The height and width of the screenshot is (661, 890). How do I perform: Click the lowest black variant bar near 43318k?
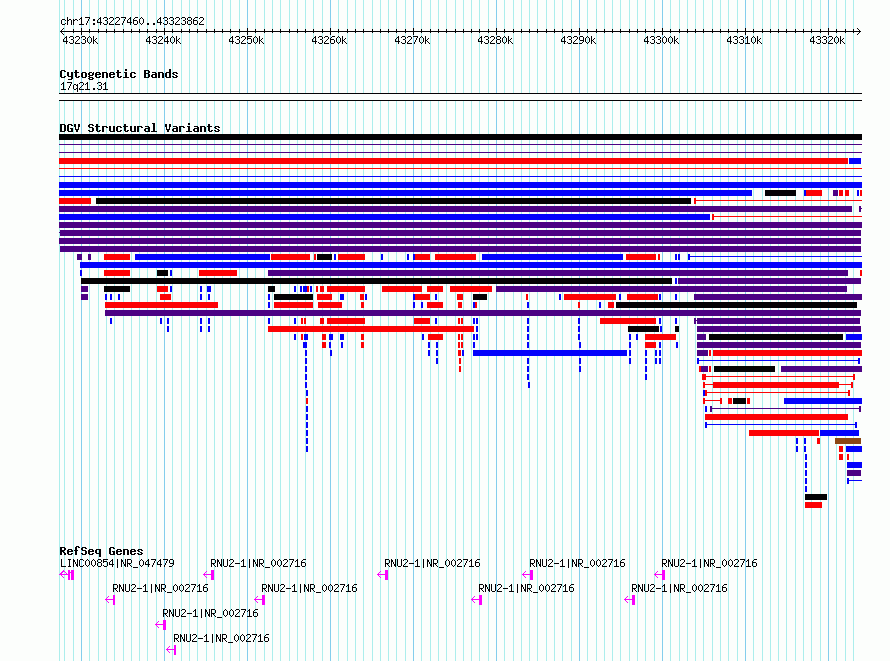click(x=816, y=497)
